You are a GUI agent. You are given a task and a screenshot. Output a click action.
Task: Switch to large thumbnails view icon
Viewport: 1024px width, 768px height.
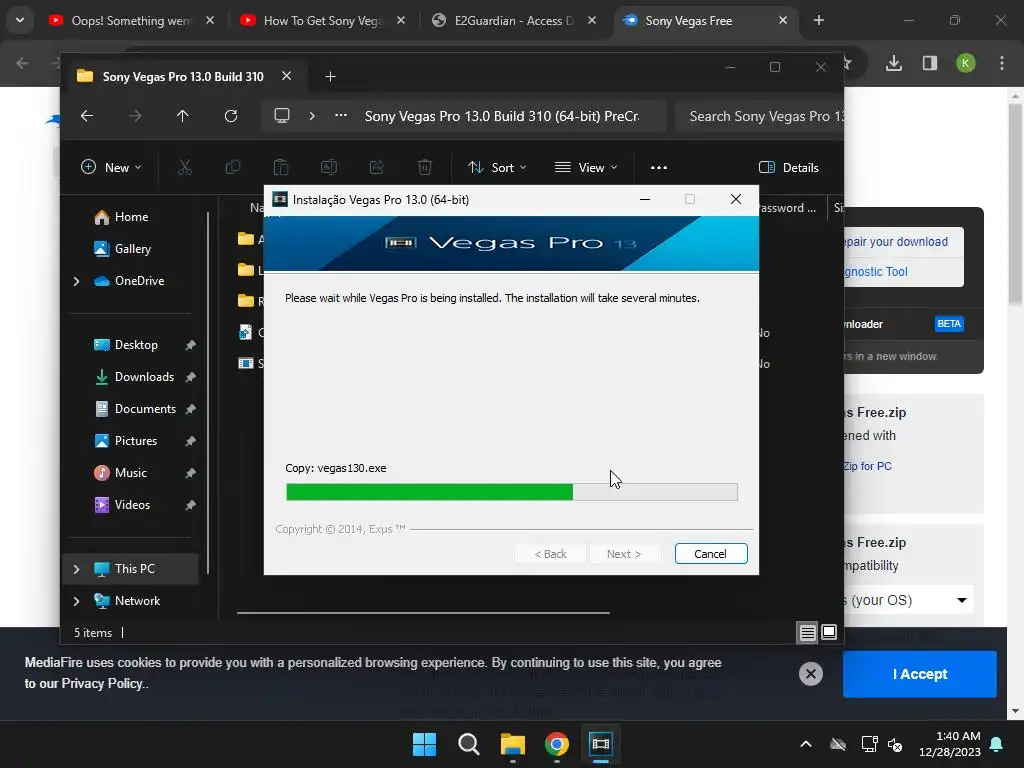click(x=829, y=632)
